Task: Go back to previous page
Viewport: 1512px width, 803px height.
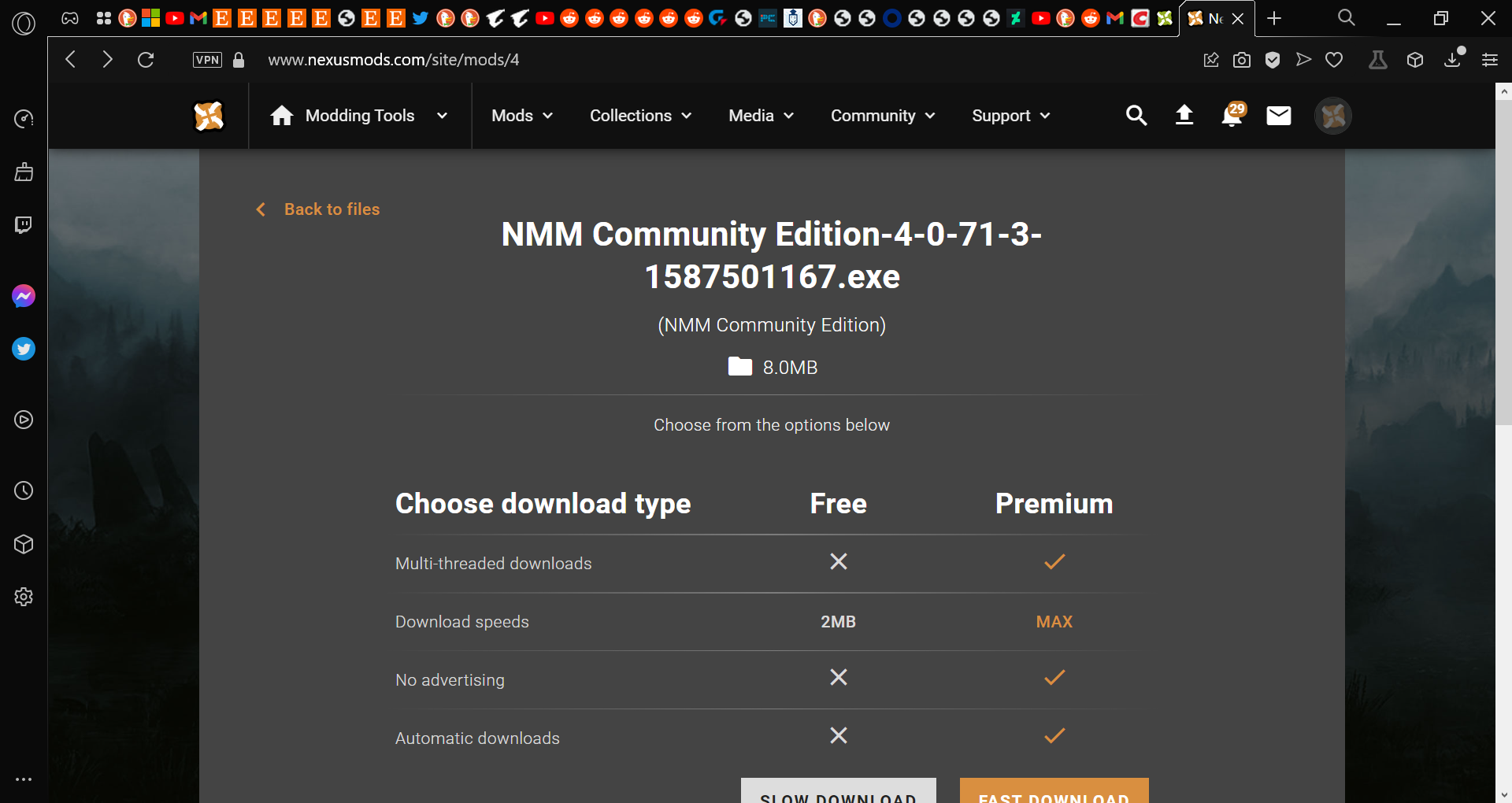Action: tap(70, 60)
